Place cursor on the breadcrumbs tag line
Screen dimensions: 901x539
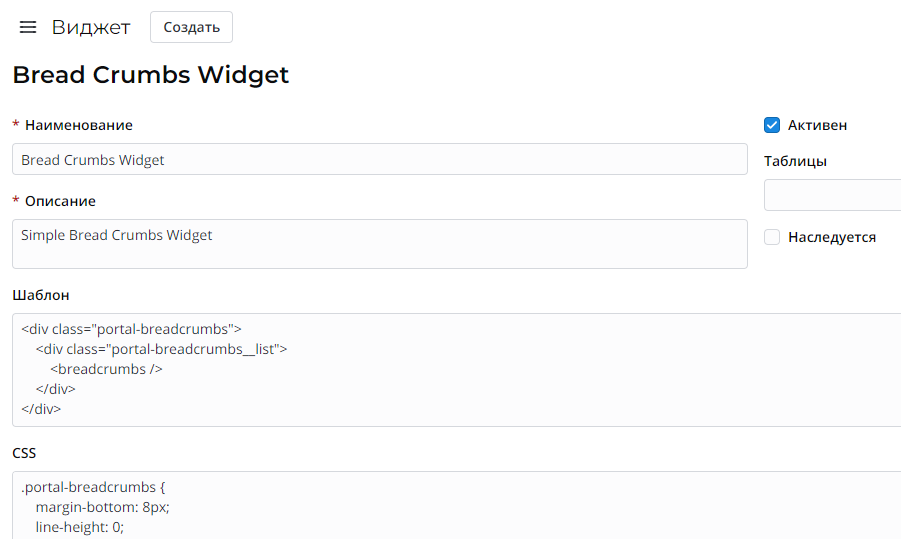pyautogui.click(x=106, y=369)
